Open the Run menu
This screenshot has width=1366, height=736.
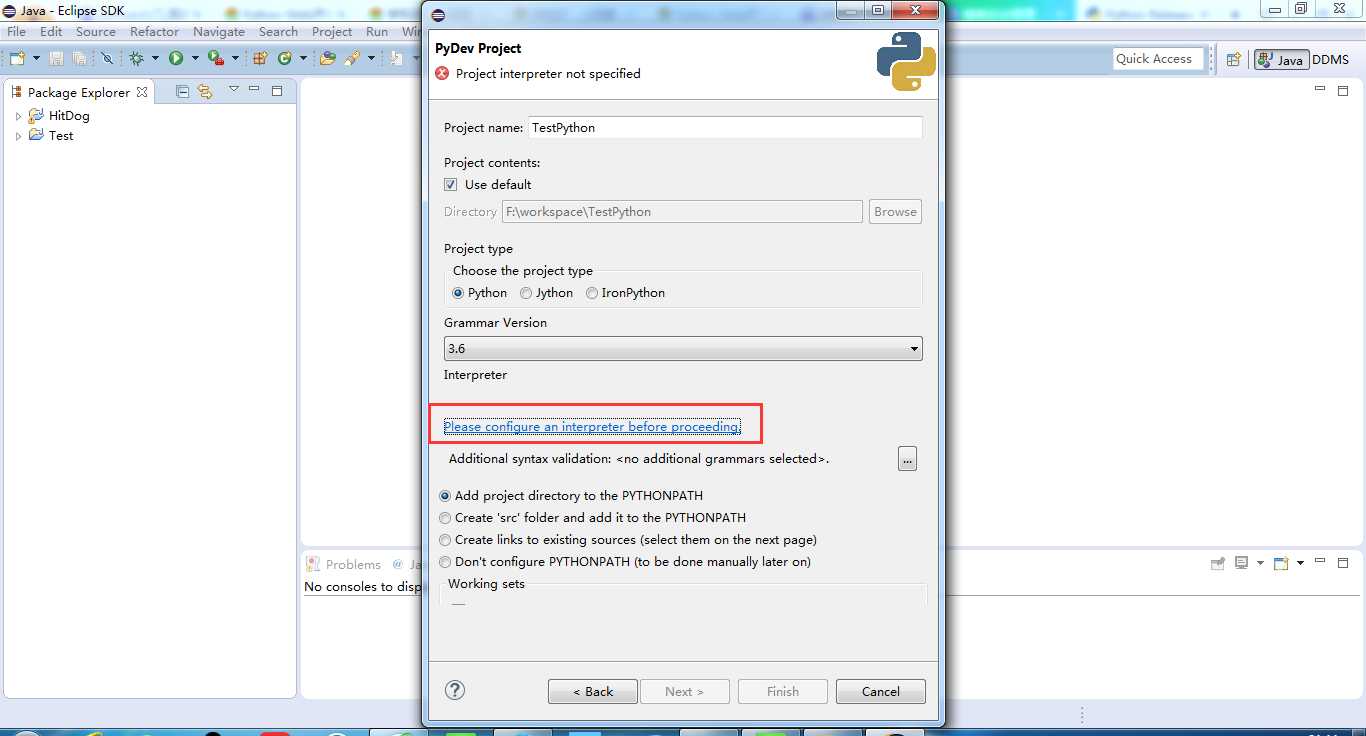tap(377, 31)
